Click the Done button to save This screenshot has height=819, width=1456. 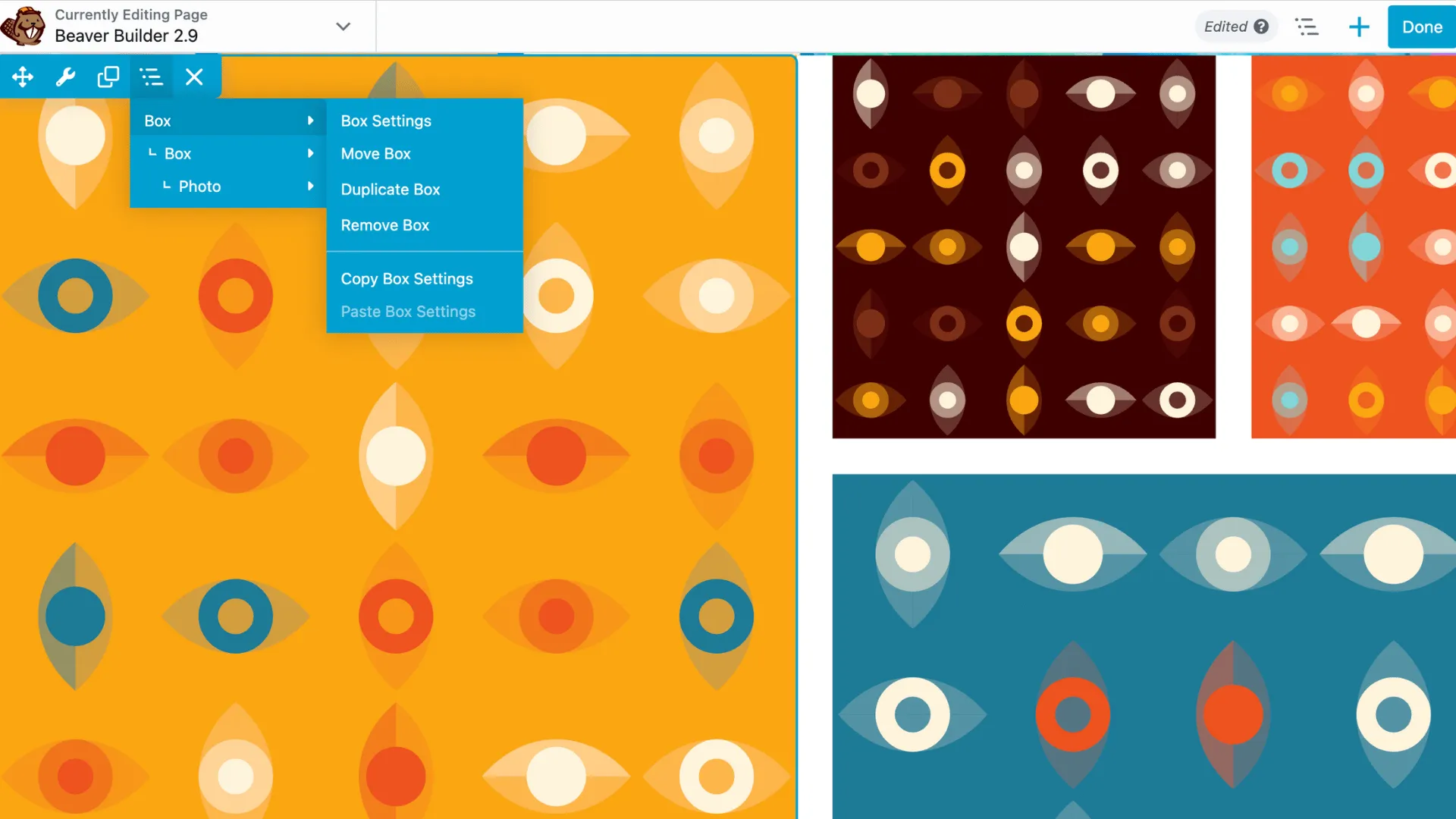click(1421, 26)
